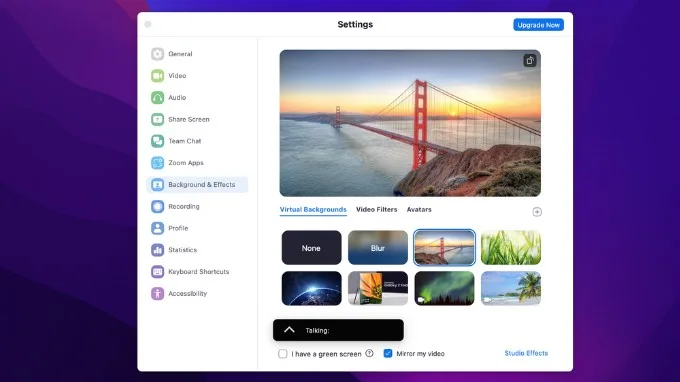Select the General label in the sidebar
The image size is (680, 382).
pyautogui.click(x=180, y=54)
